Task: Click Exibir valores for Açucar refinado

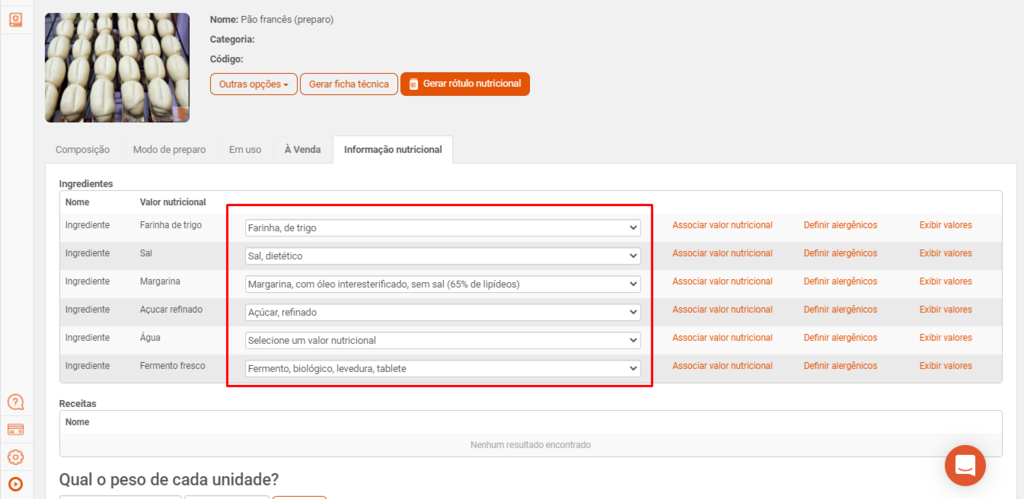Action: (946, 309)
